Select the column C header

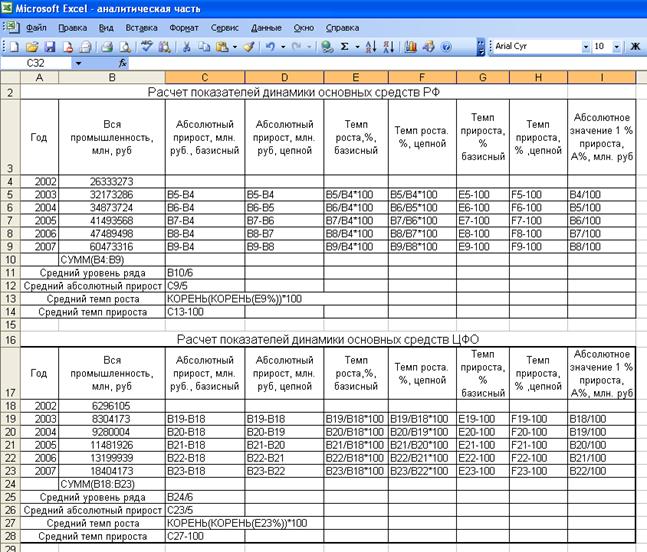pos(204,78)
